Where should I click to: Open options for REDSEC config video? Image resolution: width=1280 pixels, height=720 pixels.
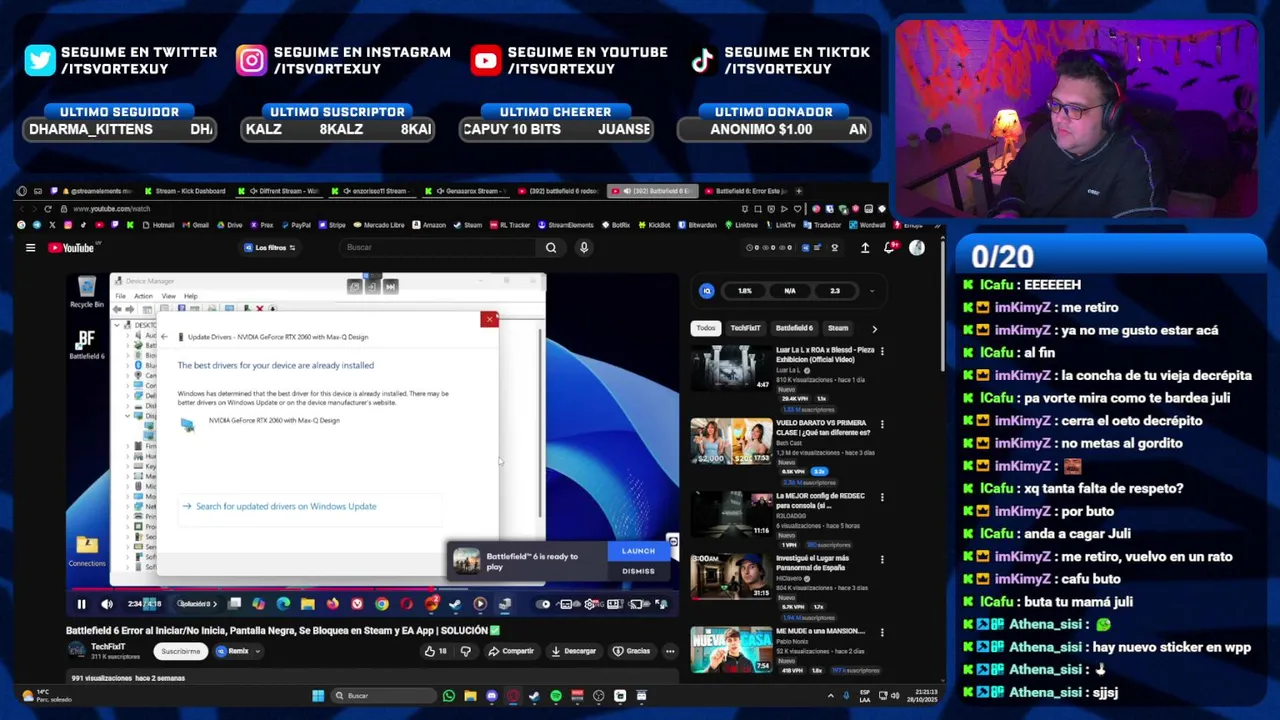pos(882,497)
